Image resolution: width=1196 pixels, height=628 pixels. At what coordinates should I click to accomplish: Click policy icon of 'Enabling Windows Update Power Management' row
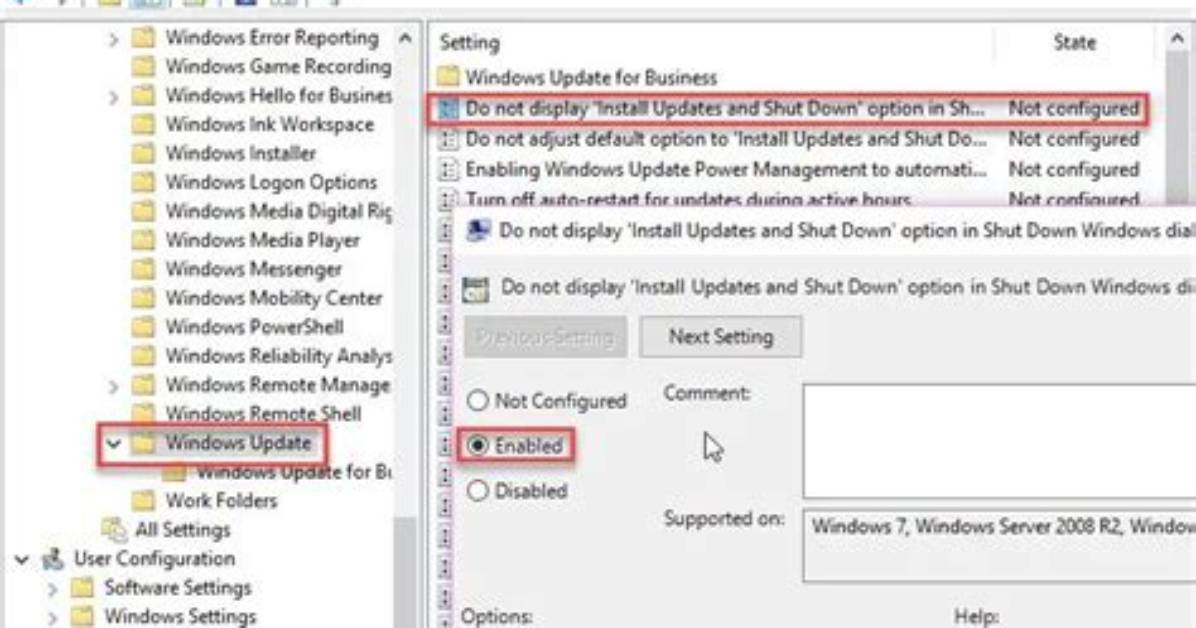448,169
